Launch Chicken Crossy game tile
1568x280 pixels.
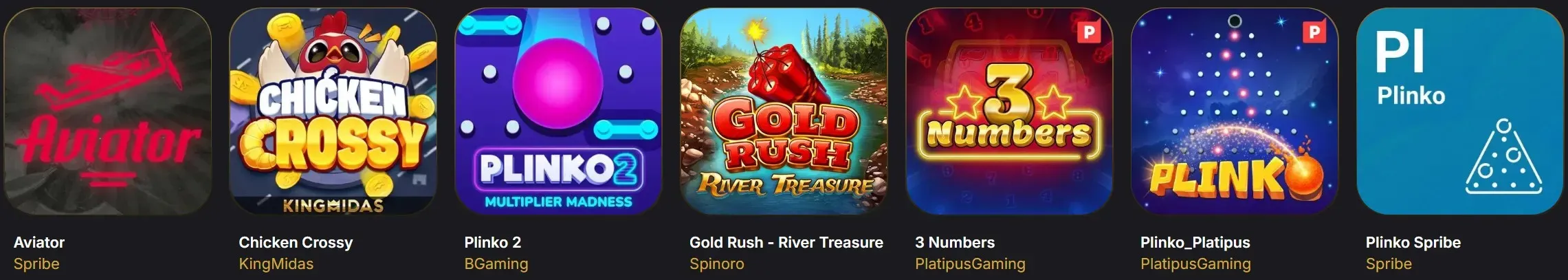click(333, 111)
